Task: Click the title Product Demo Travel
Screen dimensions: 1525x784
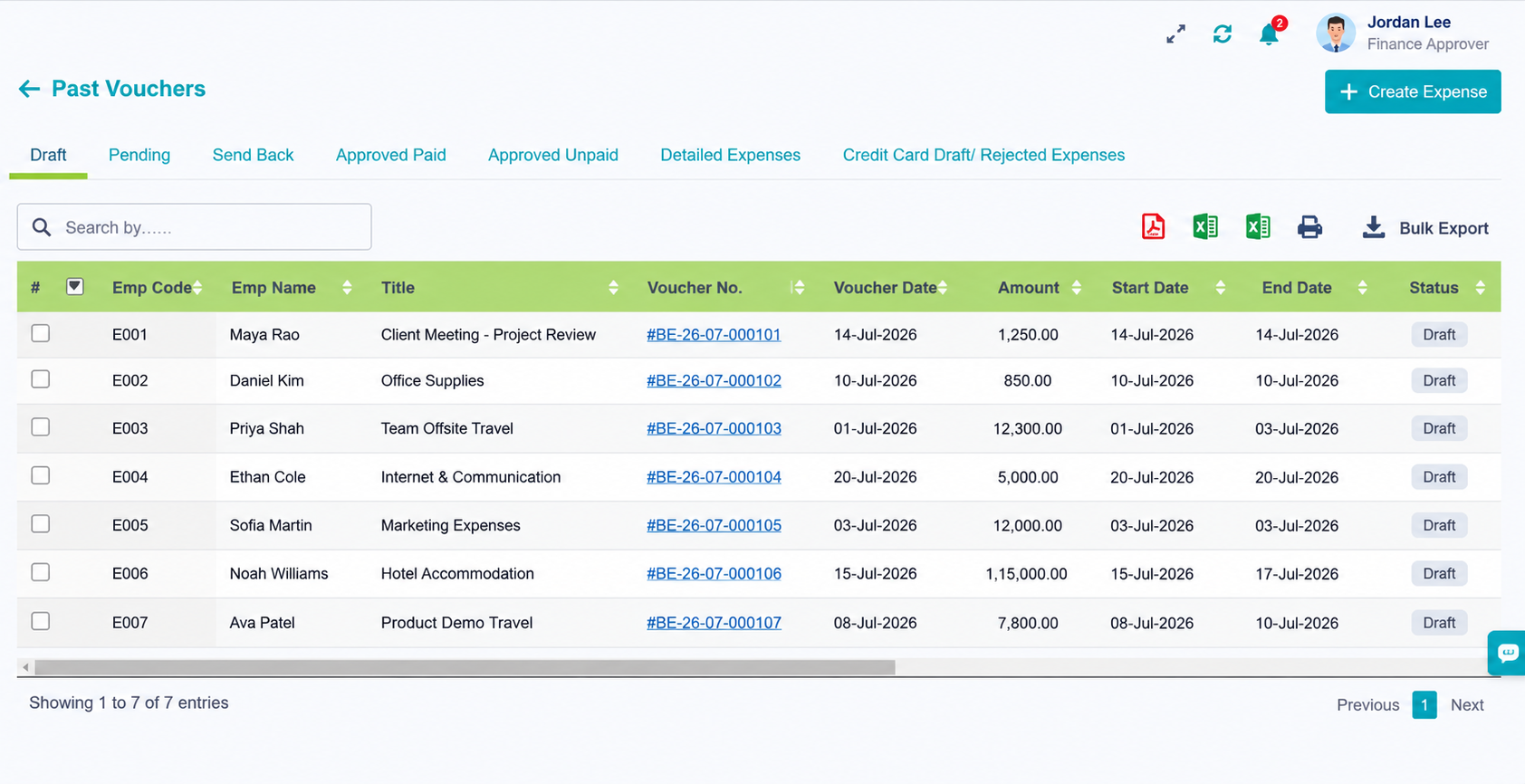Action: point(456,623)
